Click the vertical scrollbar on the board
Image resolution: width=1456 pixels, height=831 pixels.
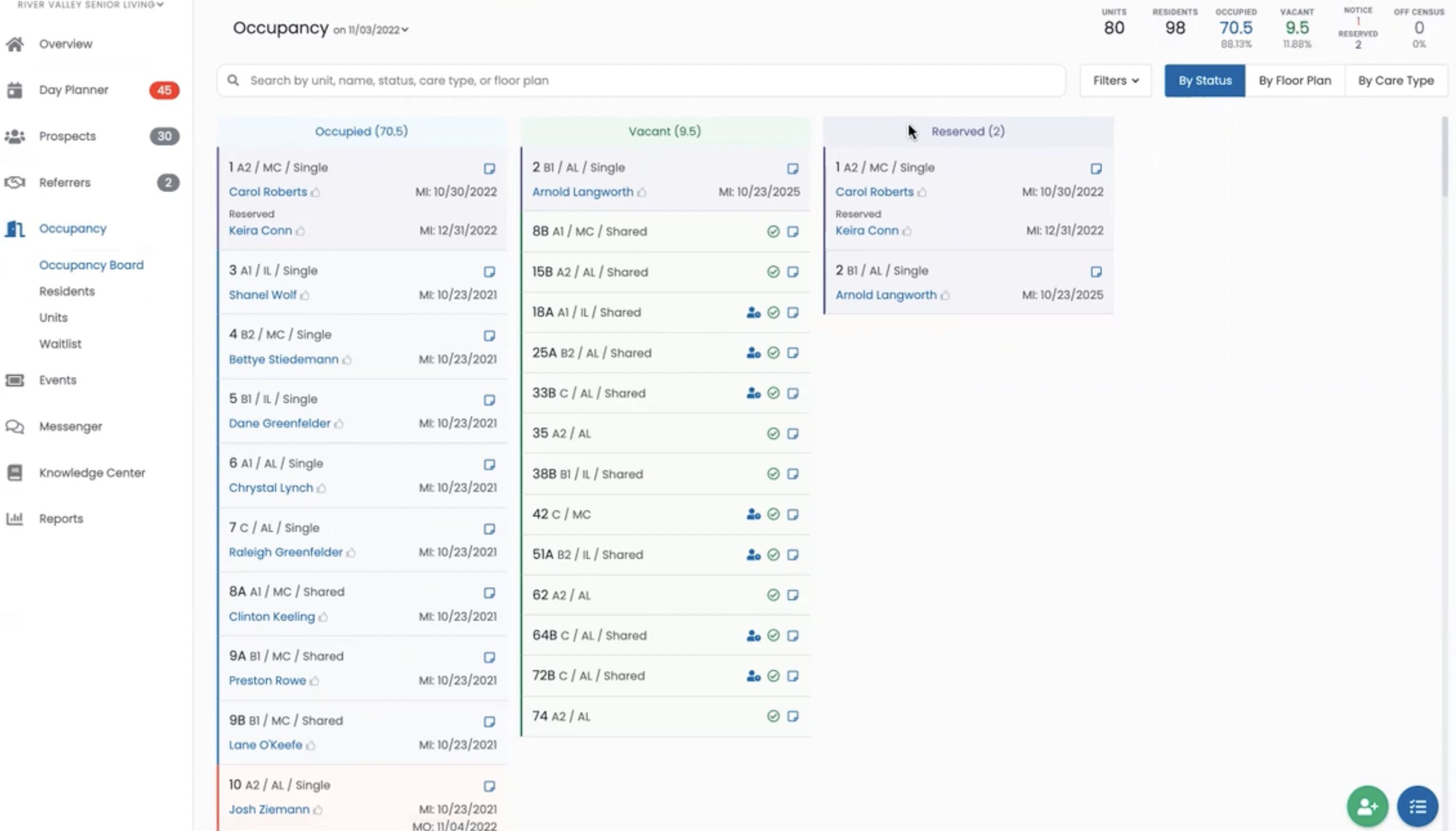(x=1445, y=157)
